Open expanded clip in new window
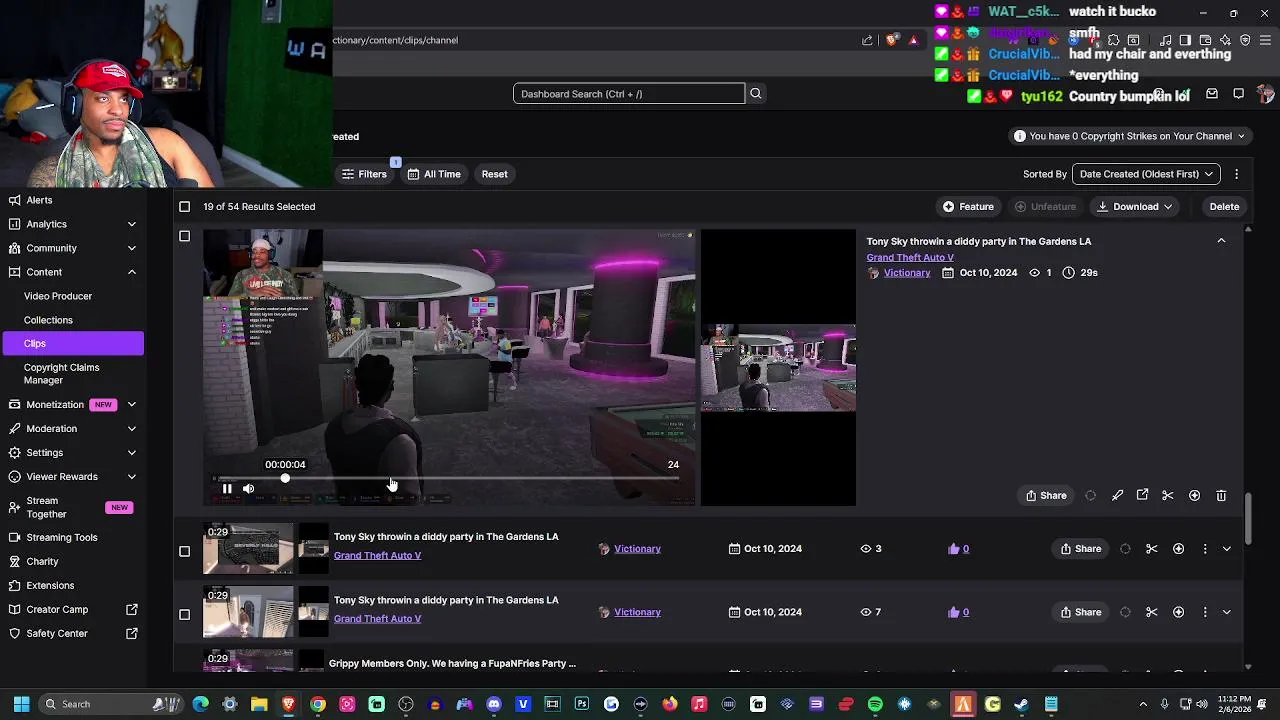 (x=1142, y=495)
